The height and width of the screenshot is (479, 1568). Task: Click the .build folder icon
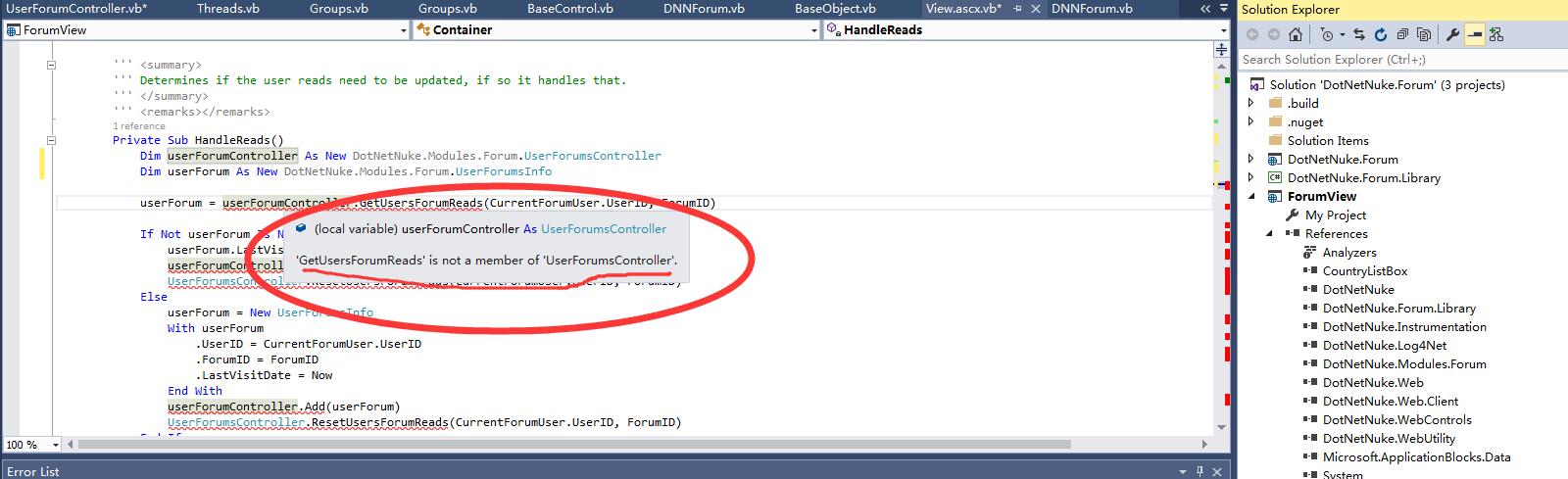pos(1275,103)
